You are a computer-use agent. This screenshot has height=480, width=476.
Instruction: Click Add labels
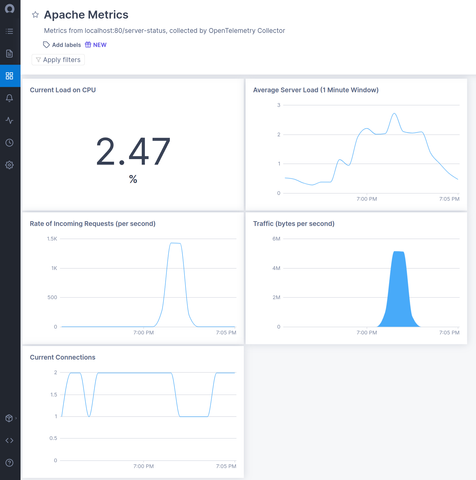point(66,45)
